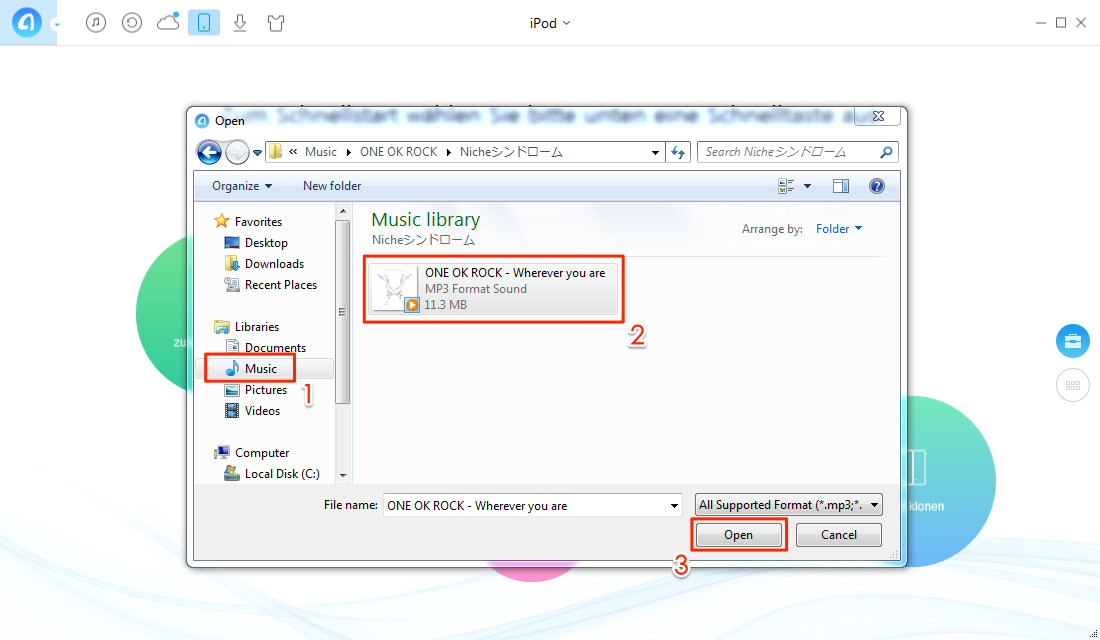Select Computer in navigation pane
Image resolution: width=1100 pixels, height=640 pixels.
click(x=251, y=453)
